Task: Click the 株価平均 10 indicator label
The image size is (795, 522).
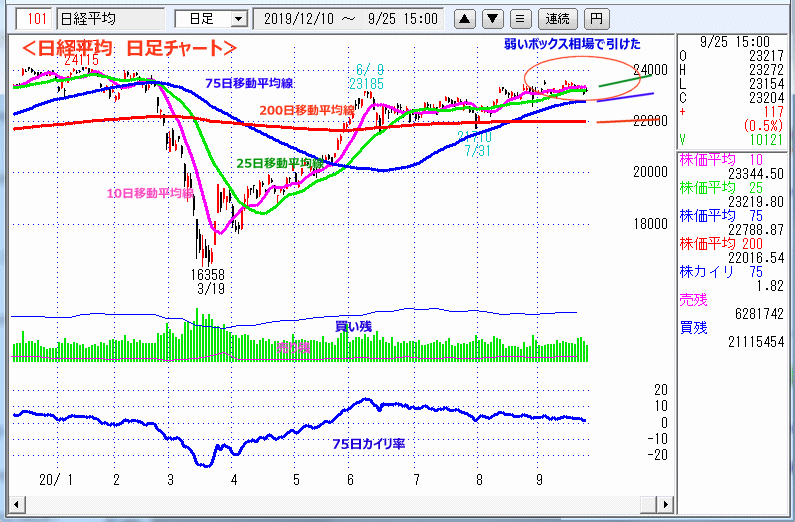Action: click(x=720, y=160)
